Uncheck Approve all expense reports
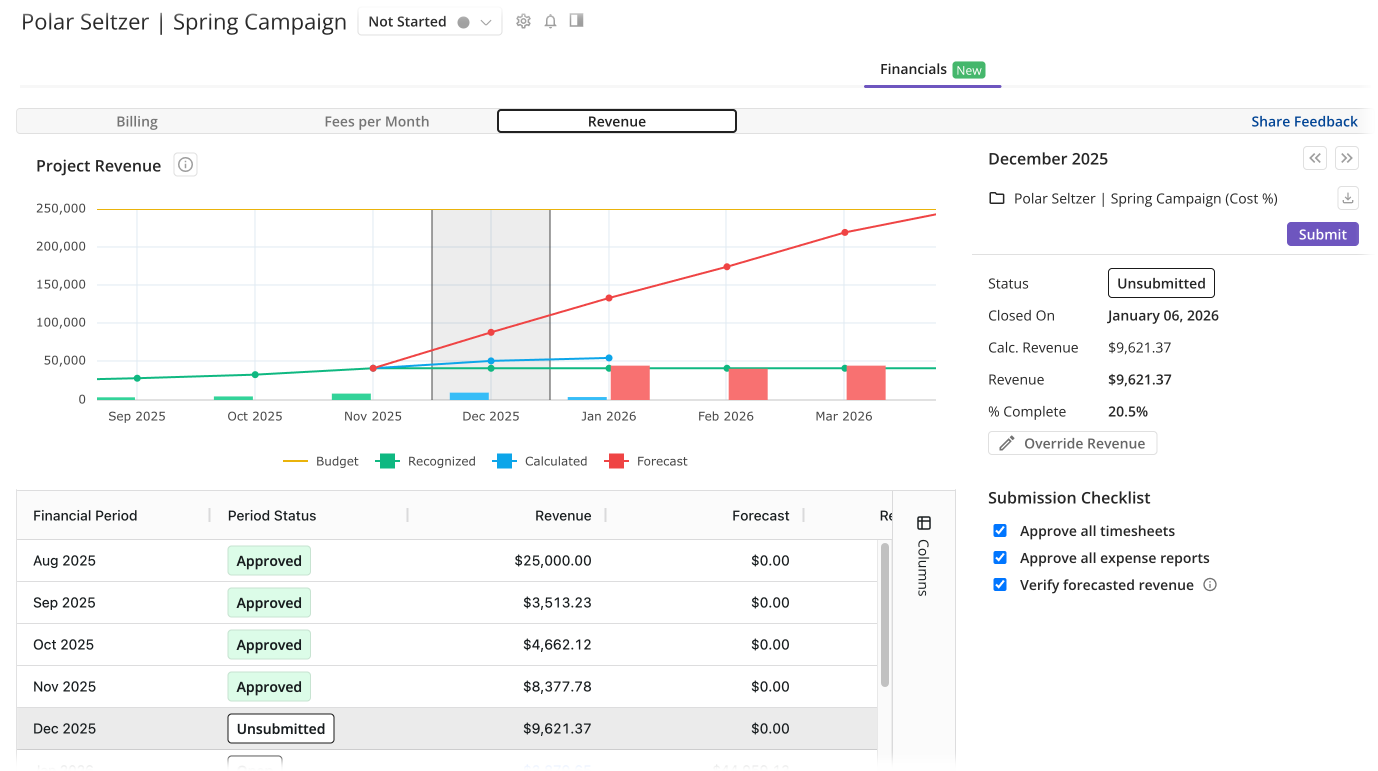Viewport: 1378px width, 771px height. click(1000, 557)
